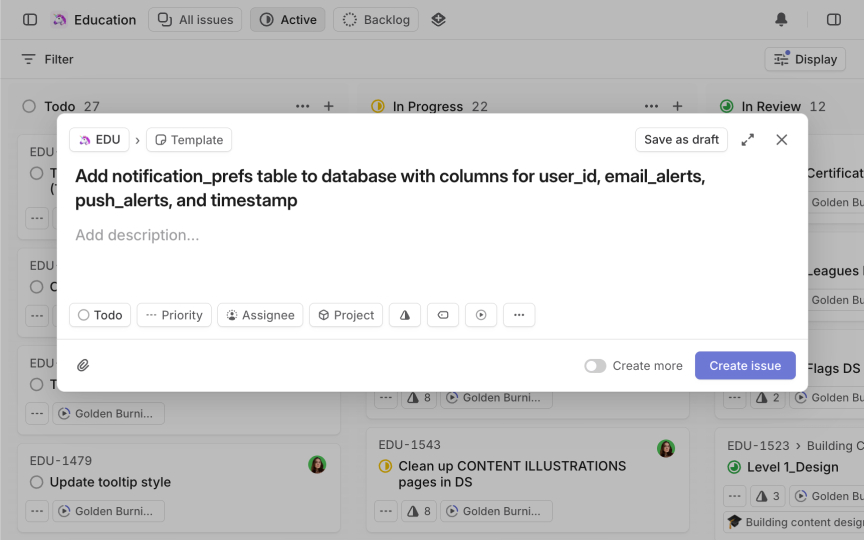864x540 pixels.
Task: Click the Save as draft button
Action: (x=681, y=140)
